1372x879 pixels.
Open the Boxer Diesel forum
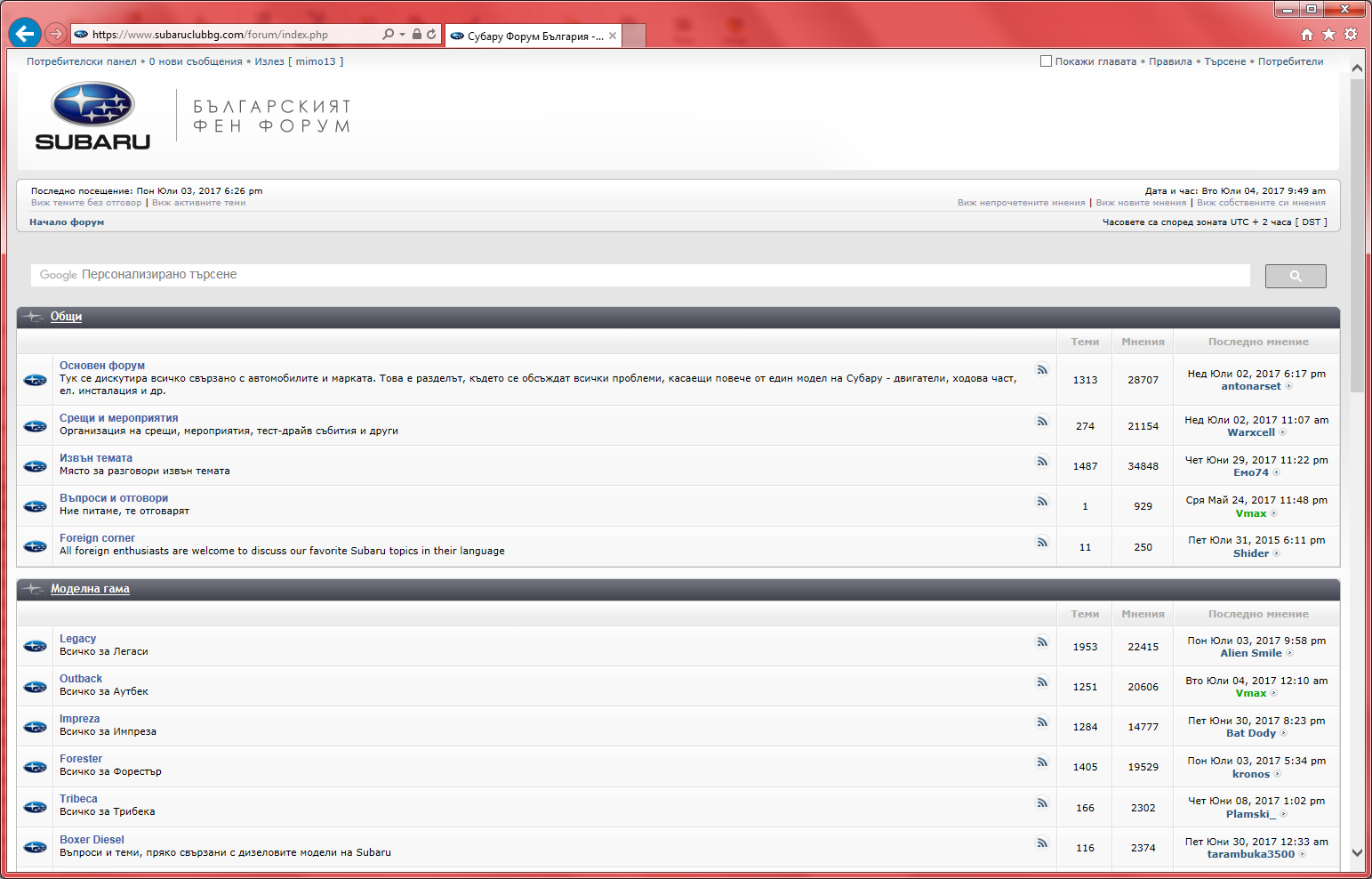[x=92, y=840]
